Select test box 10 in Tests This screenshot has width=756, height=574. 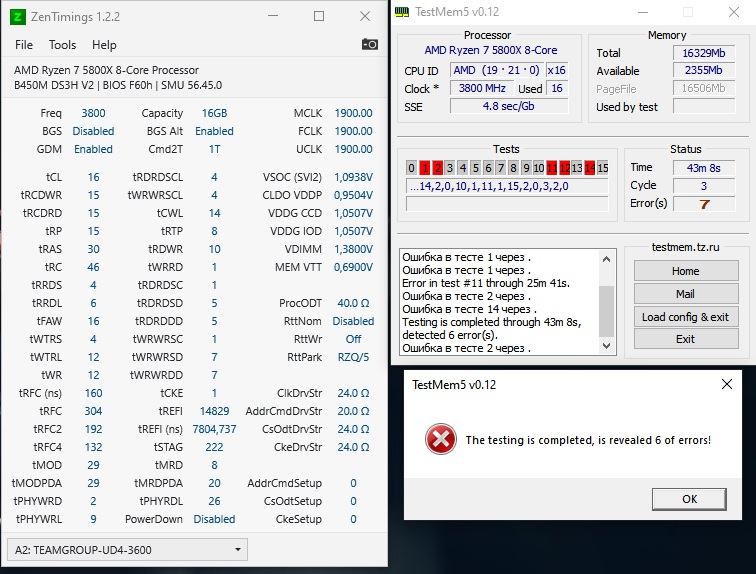tap(539, 168)
